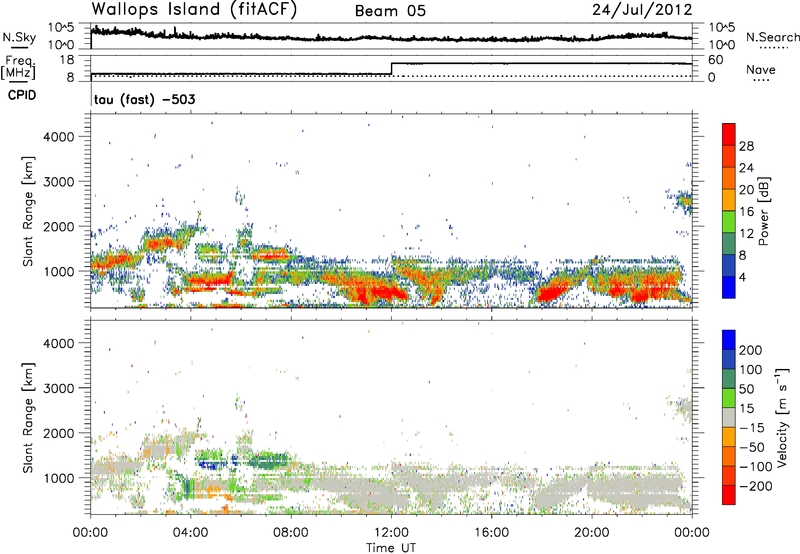The height and width of the screenshot is (554, 800).
Task: Click the 'N.Search' legend label
Action: pyautogui.click(x=772, y=37)
